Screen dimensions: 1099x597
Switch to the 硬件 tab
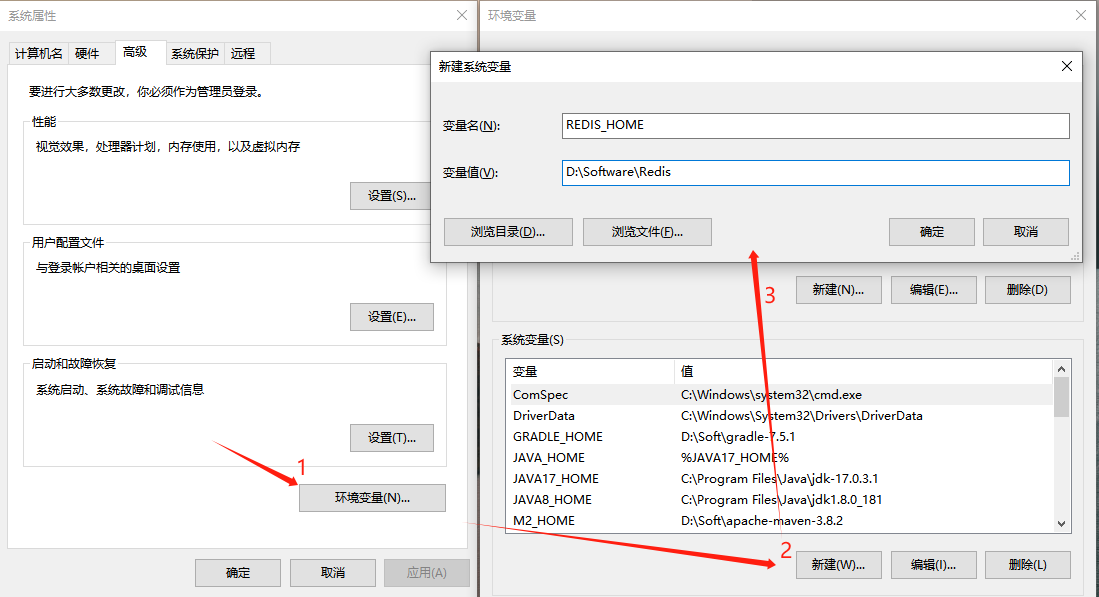88,53
